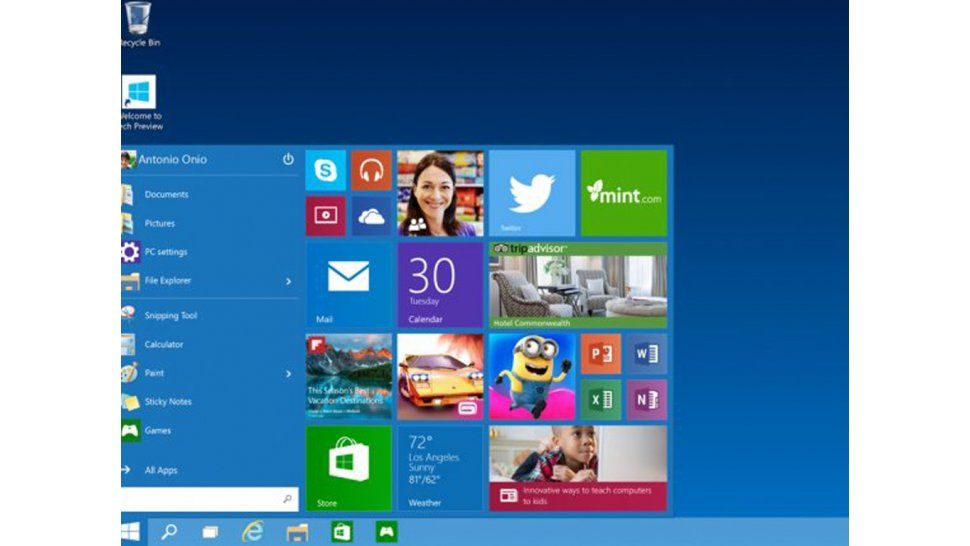Image resolution: width=970 pixels, height=546 pixels.
Task: Click the Windows Start button on taskbar
Action: coord(131,532)
